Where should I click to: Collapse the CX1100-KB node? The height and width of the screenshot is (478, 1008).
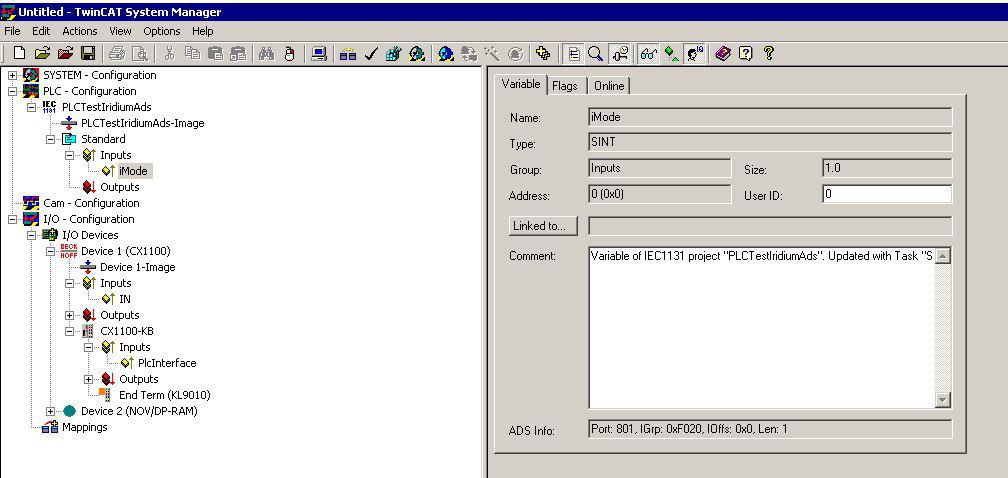coord(70,332)
